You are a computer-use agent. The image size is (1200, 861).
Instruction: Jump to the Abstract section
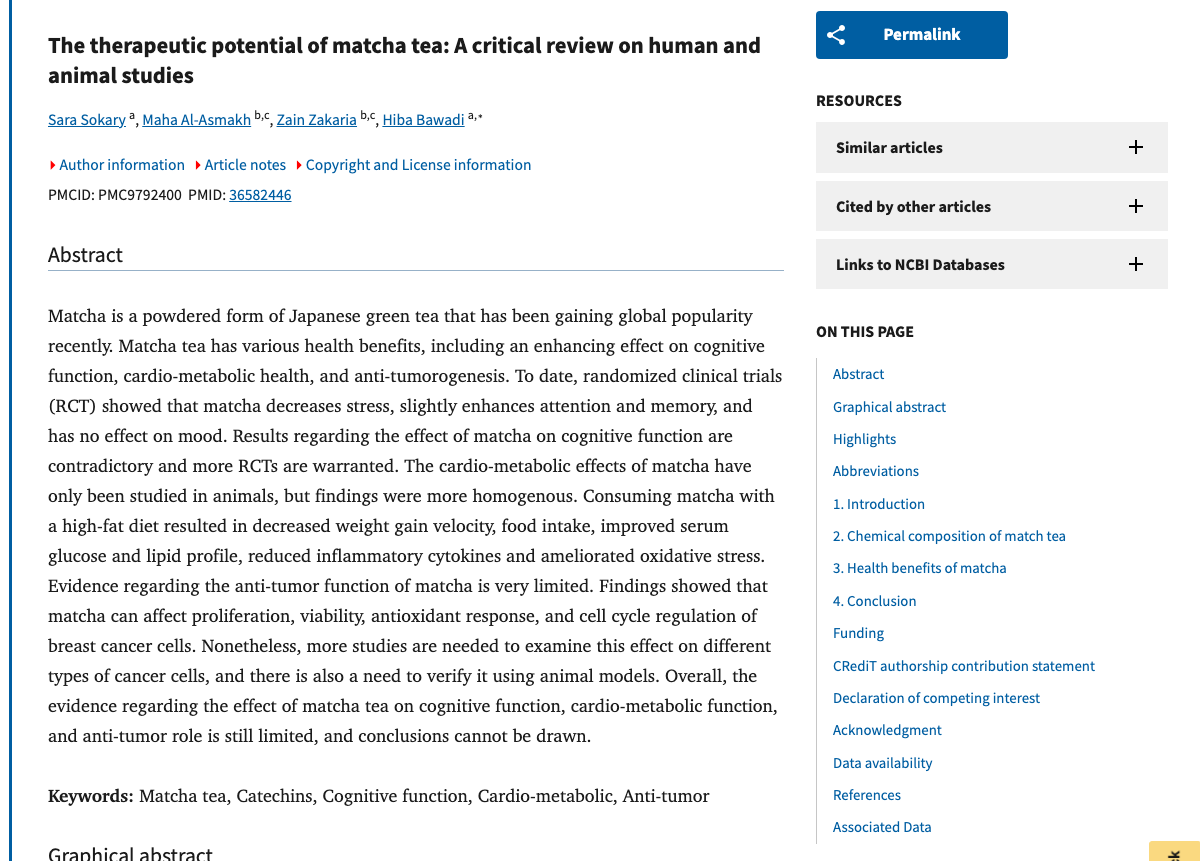pos(858,374)
